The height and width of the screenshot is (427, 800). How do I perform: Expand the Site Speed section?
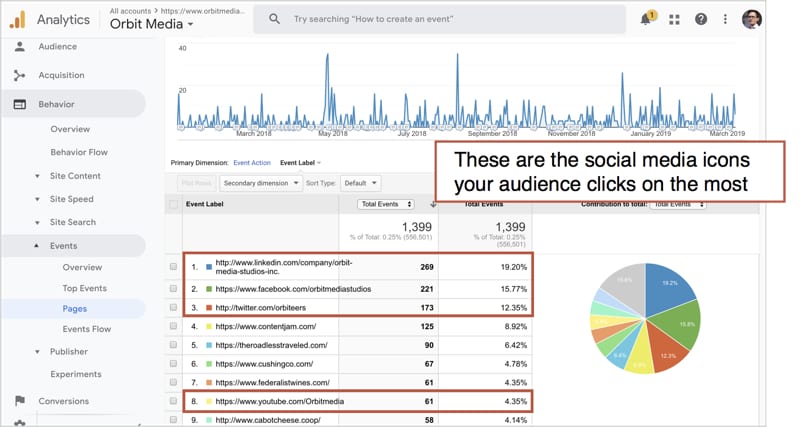click(x=37, y=199)
